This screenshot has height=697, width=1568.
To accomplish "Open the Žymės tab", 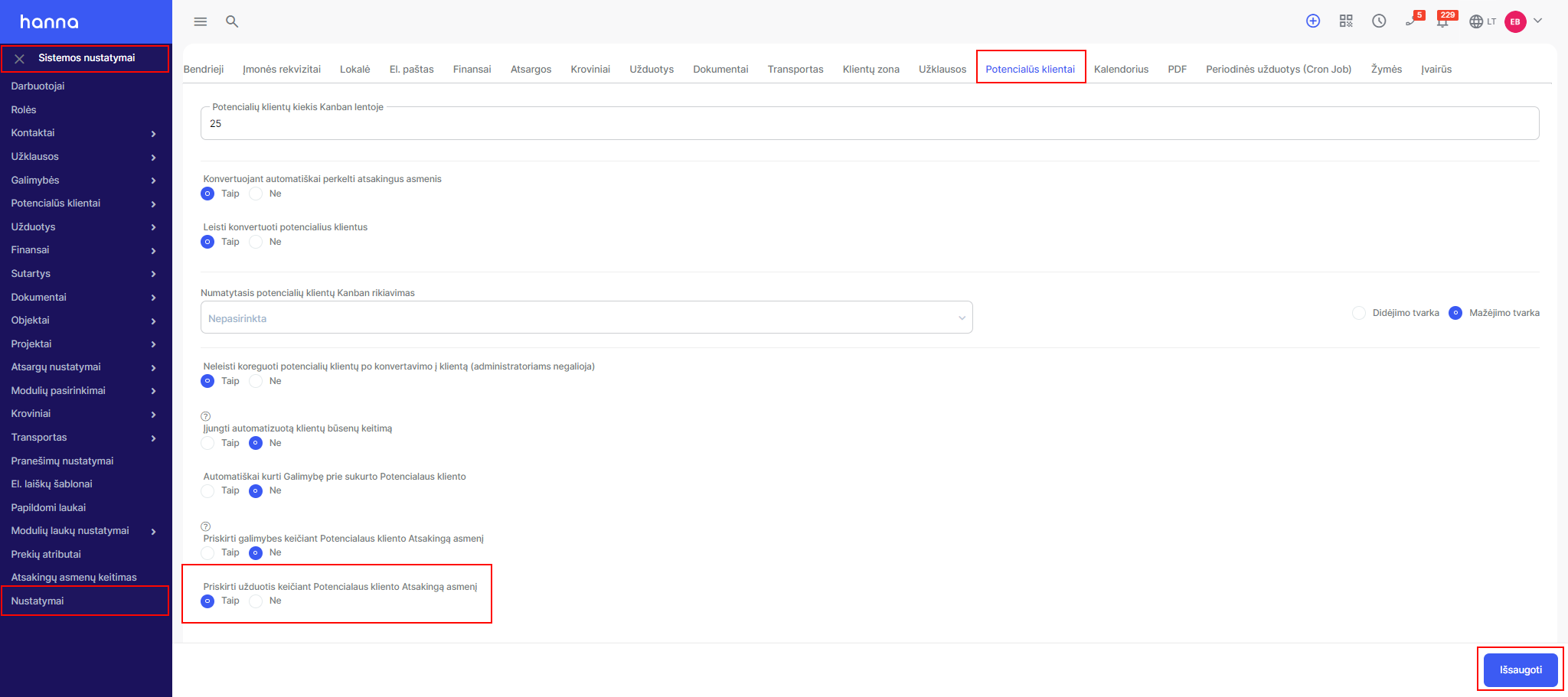I will [x=1387, y=69].
